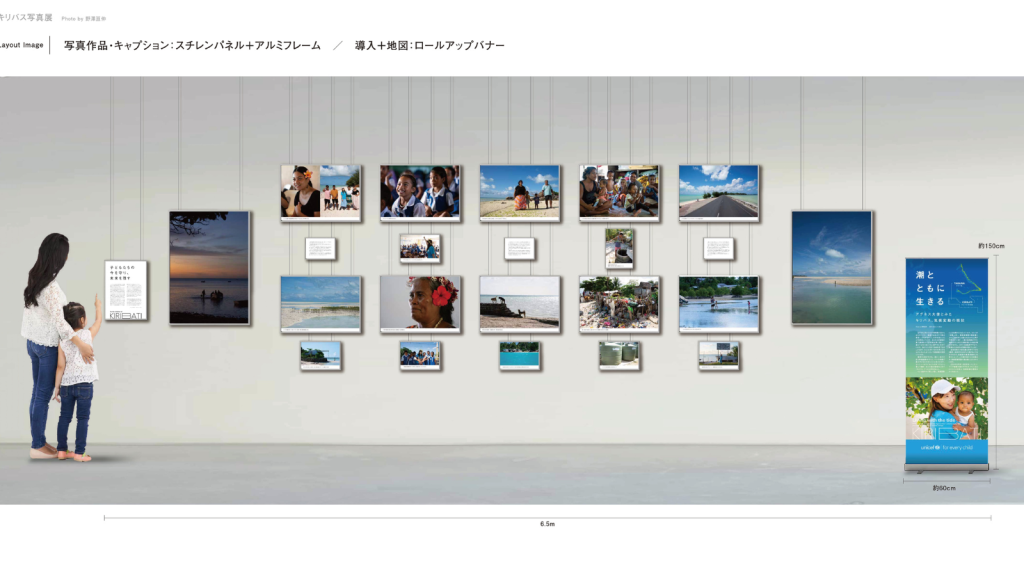Click the small turquoise water photo
The height and width of the screenshot is (576, 1024).
(520, 355)
